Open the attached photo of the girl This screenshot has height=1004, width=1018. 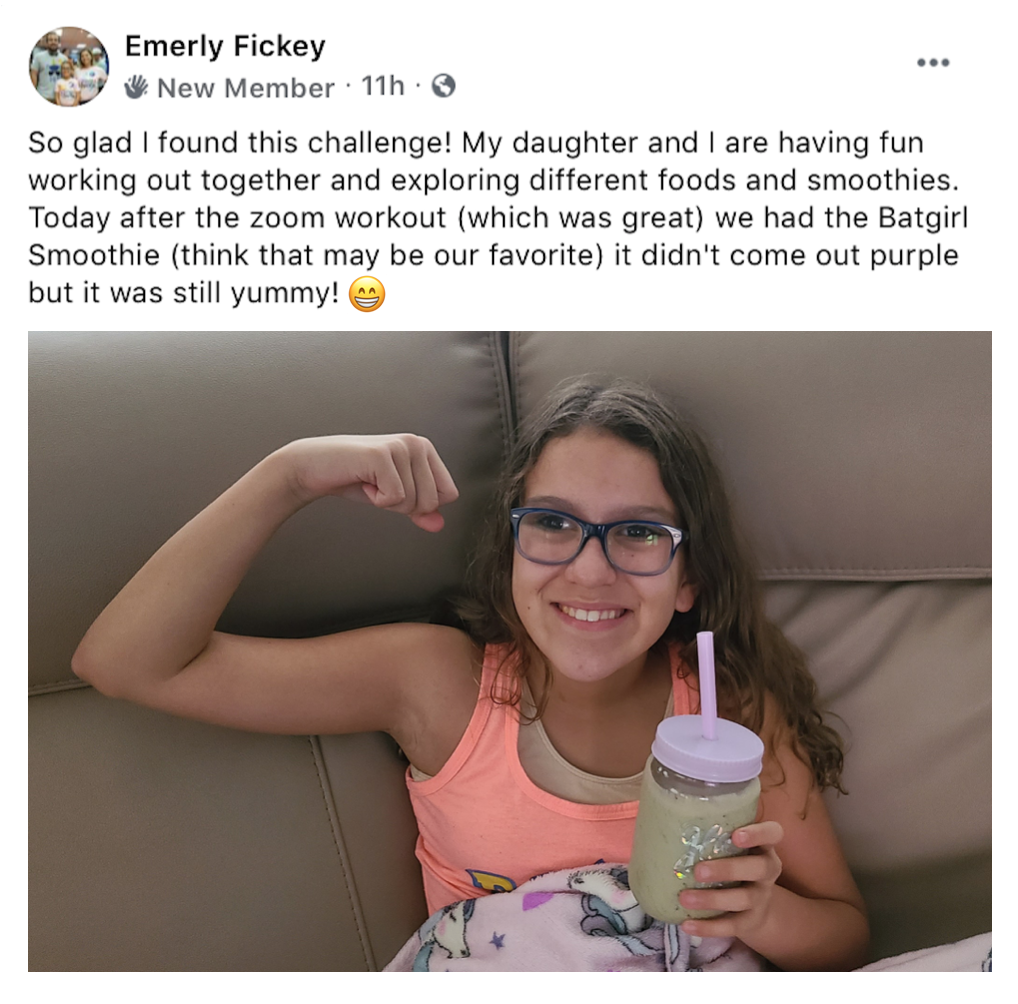point(510,651)
